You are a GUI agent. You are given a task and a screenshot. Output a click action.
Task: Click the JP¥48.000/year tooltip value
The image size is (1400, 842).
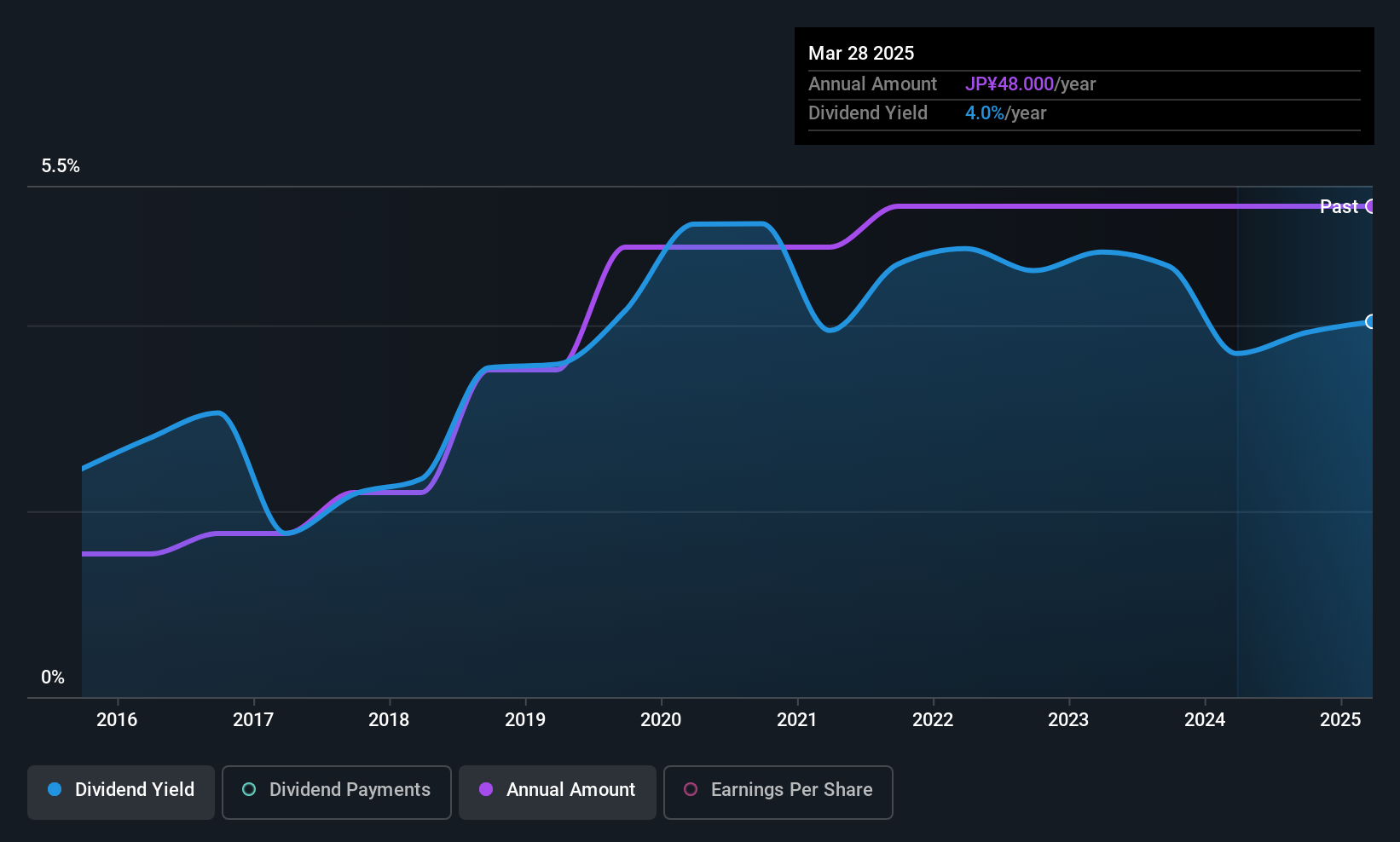(x=1031, y=84)
